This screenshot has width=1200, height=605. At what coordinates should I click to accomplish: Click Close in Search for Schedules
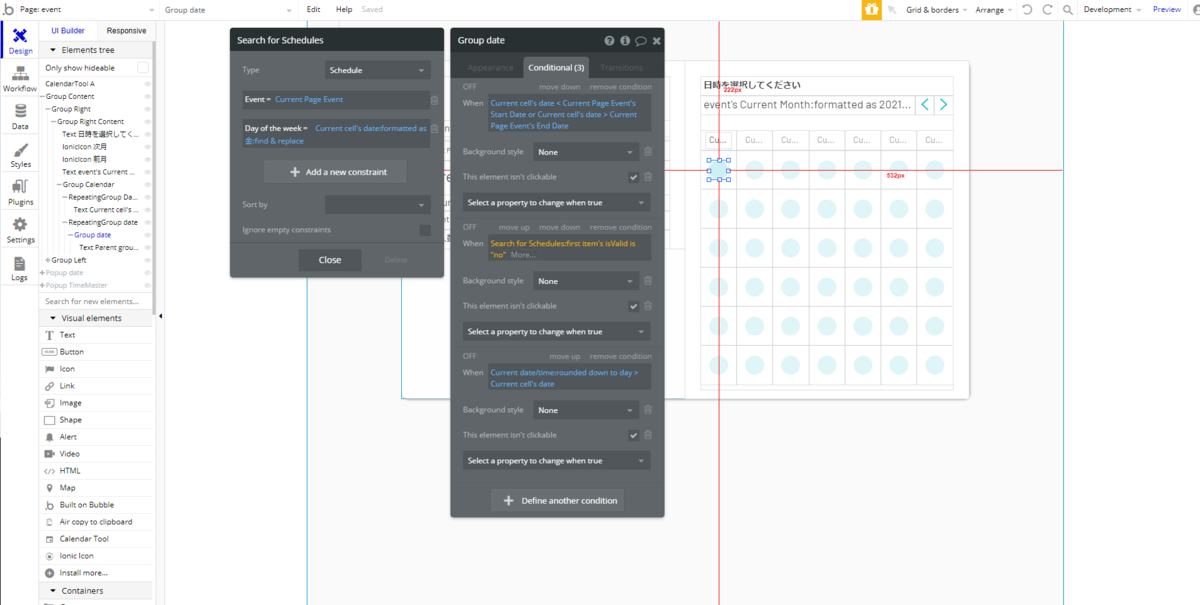pyautogui.click(x=330, y=260)
